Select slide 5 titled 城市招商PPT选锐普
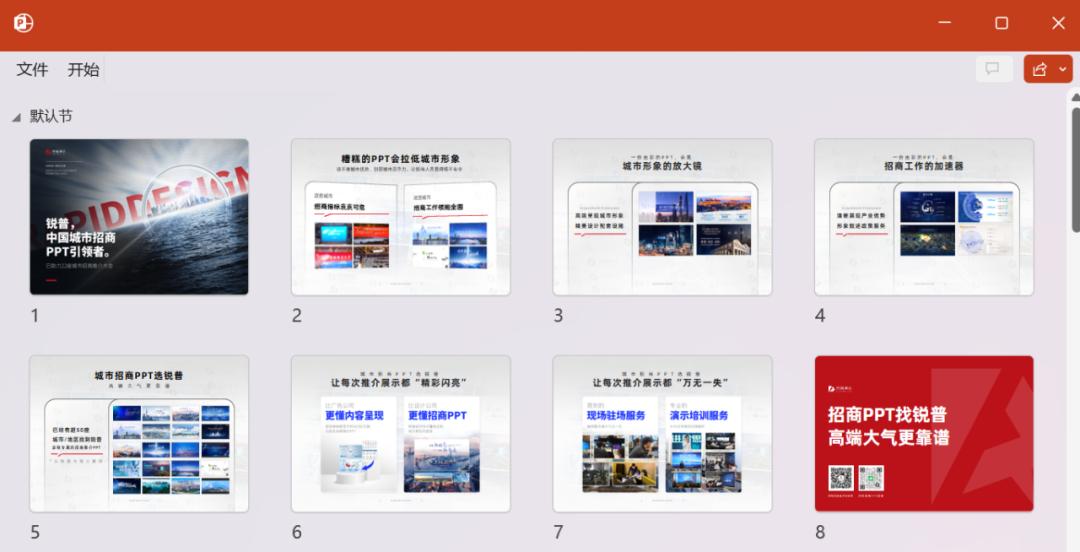Screen dimensions: 1080x552 139,433
